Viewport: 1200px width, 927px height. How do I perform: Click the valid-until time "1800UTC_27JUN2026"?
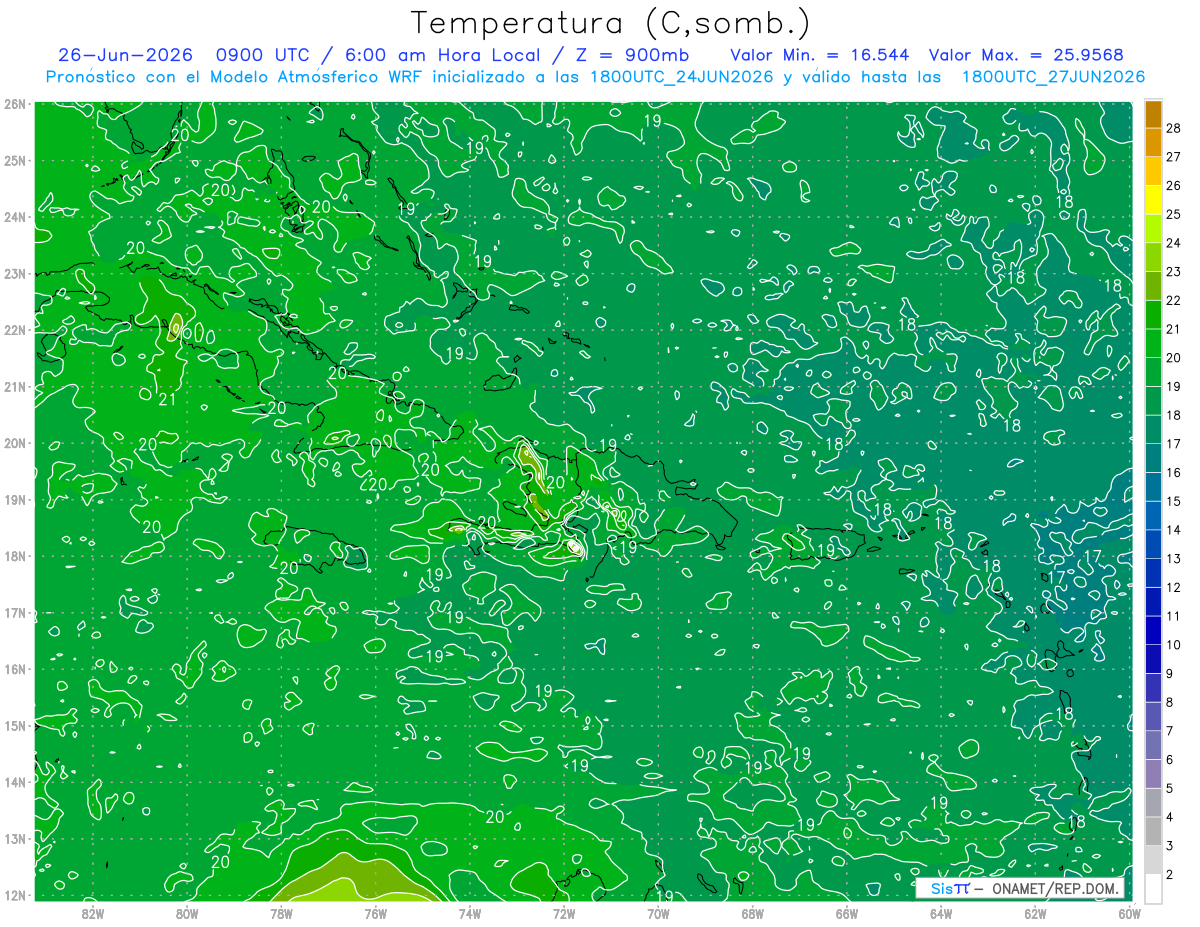pos(1053,77)
